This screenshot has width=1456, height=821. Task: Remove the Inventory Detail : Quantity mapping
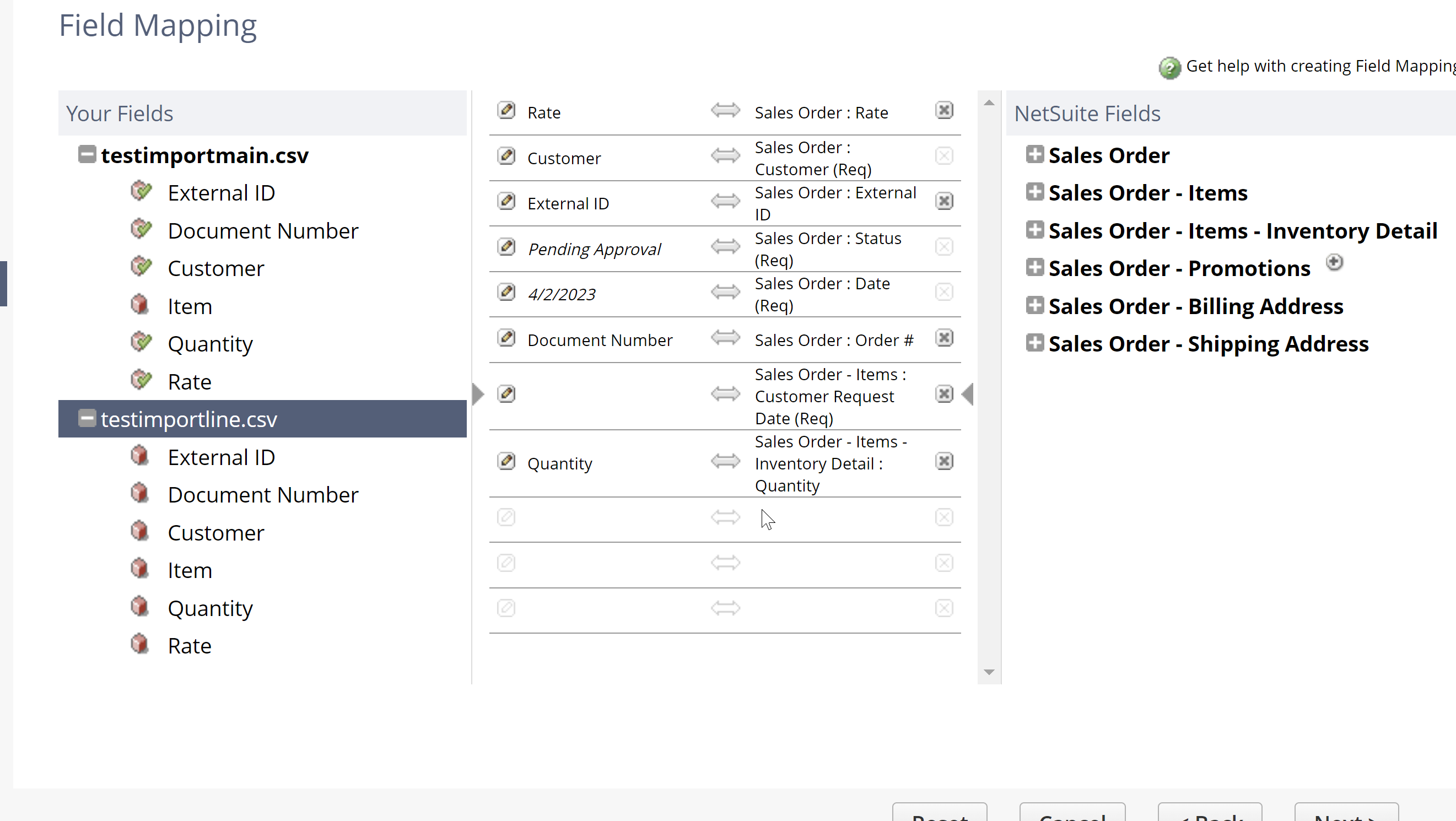[x=944, y=461]
